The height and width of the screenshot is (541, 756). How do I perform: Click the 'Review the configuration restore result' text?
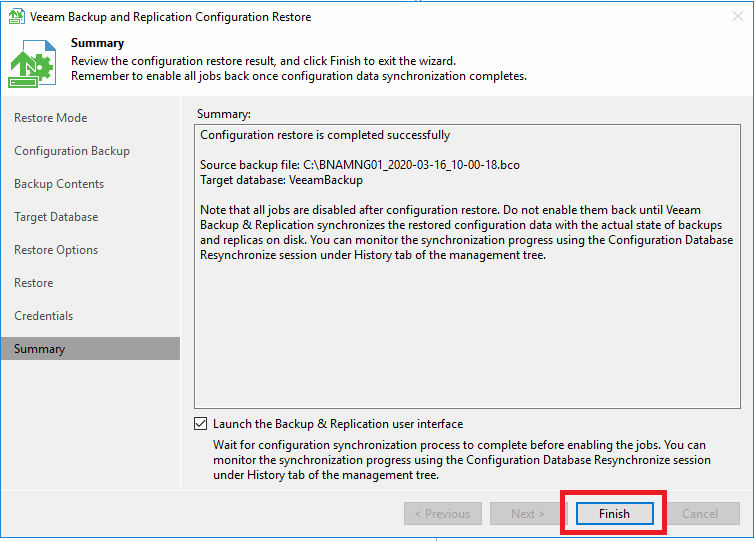[x=263, y=61]
